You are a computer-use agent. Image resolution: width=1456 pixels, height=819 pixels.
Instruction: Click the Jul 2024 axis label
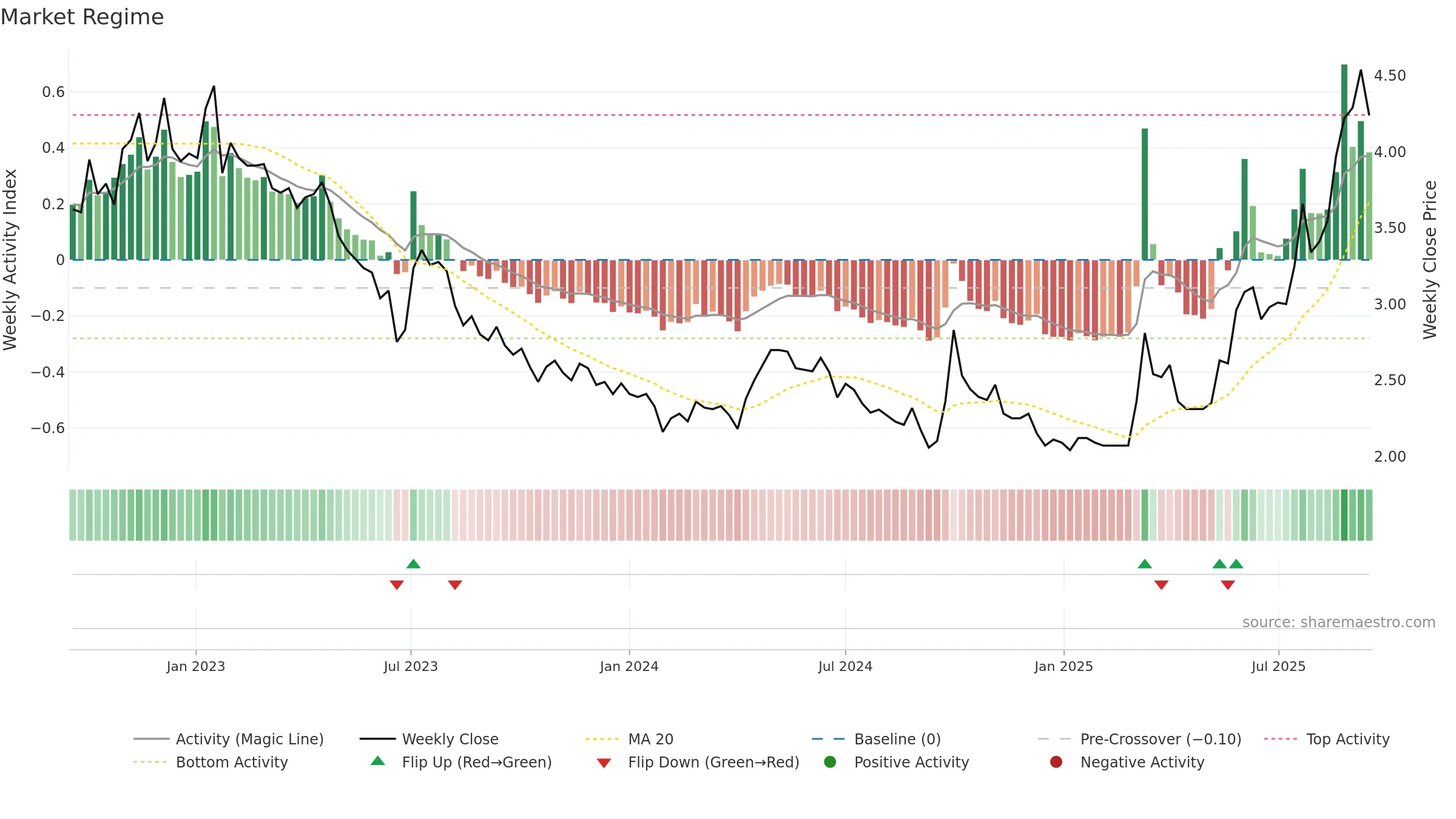(x=845, y=666)
